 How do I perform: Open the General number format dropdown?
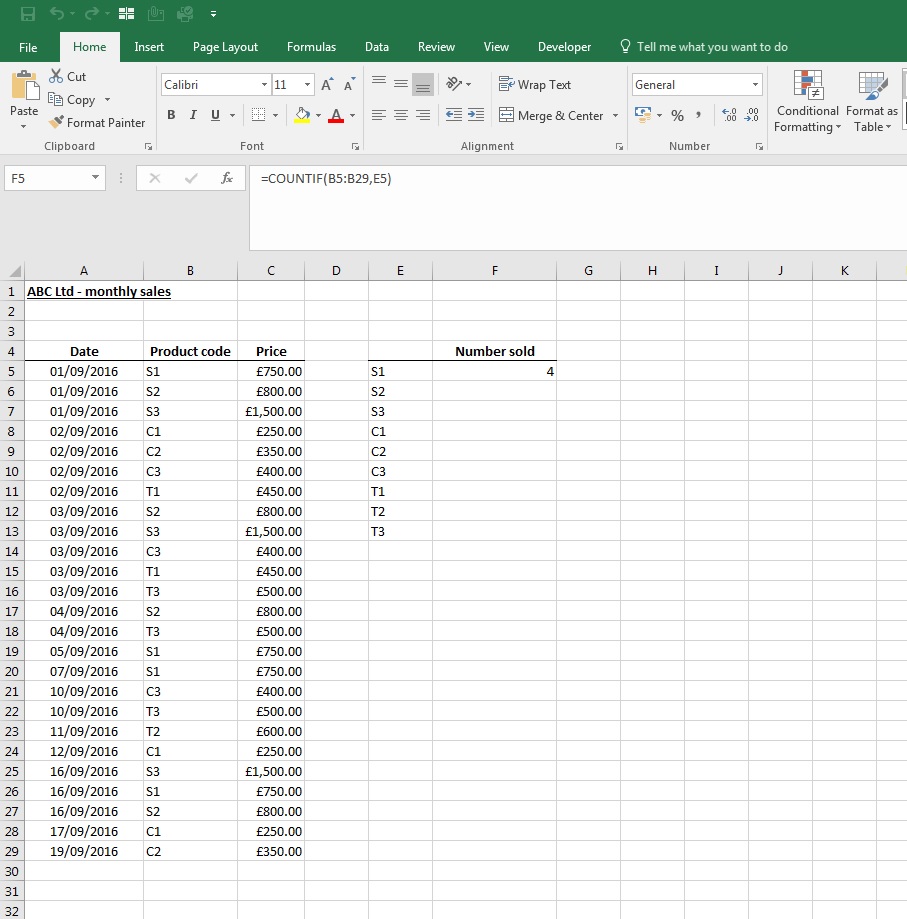(x=755, y=85)
